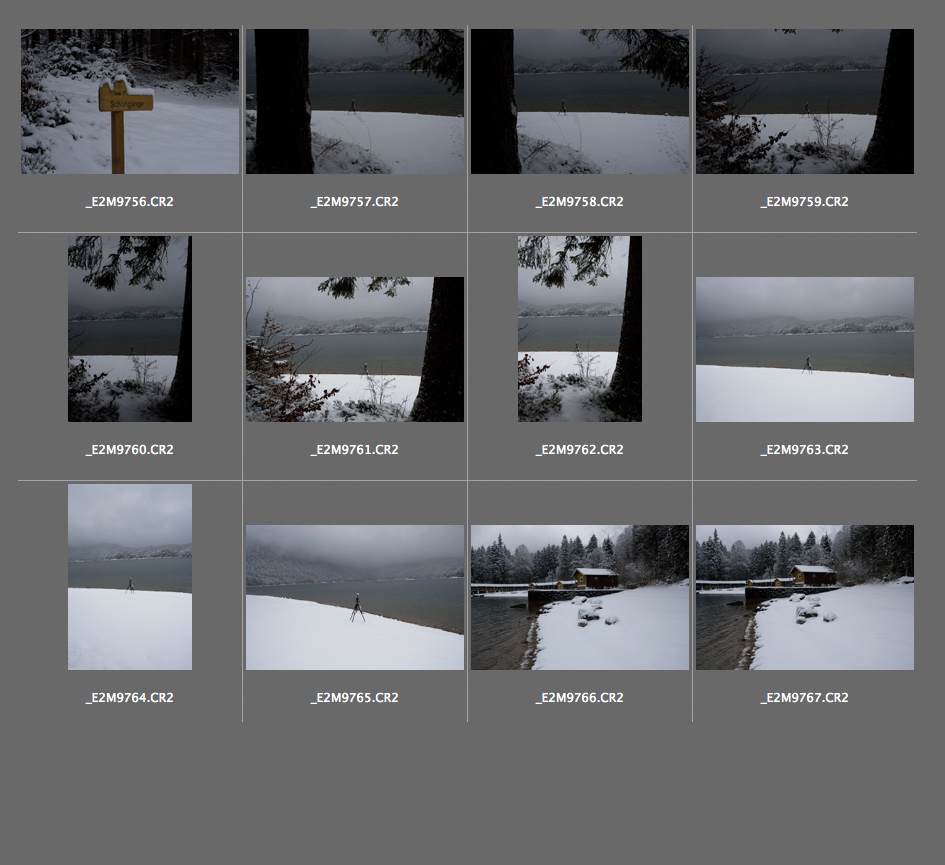Image resolution: width=945 pixels, height=865 pixels.
Task: Pick the portrait thumbnail of _E2M9760.CR2
Action: (130, 329)
